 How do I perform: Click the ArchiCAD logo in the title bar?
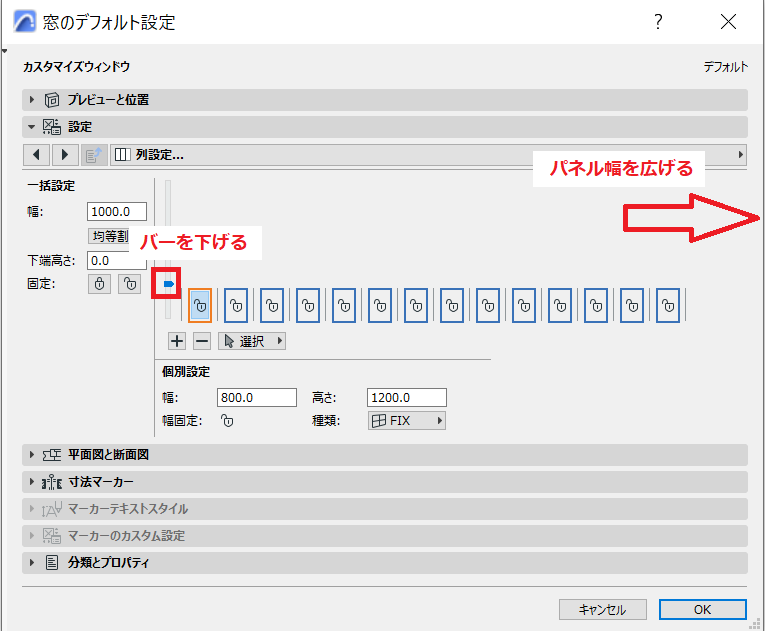tap(25, 22)
